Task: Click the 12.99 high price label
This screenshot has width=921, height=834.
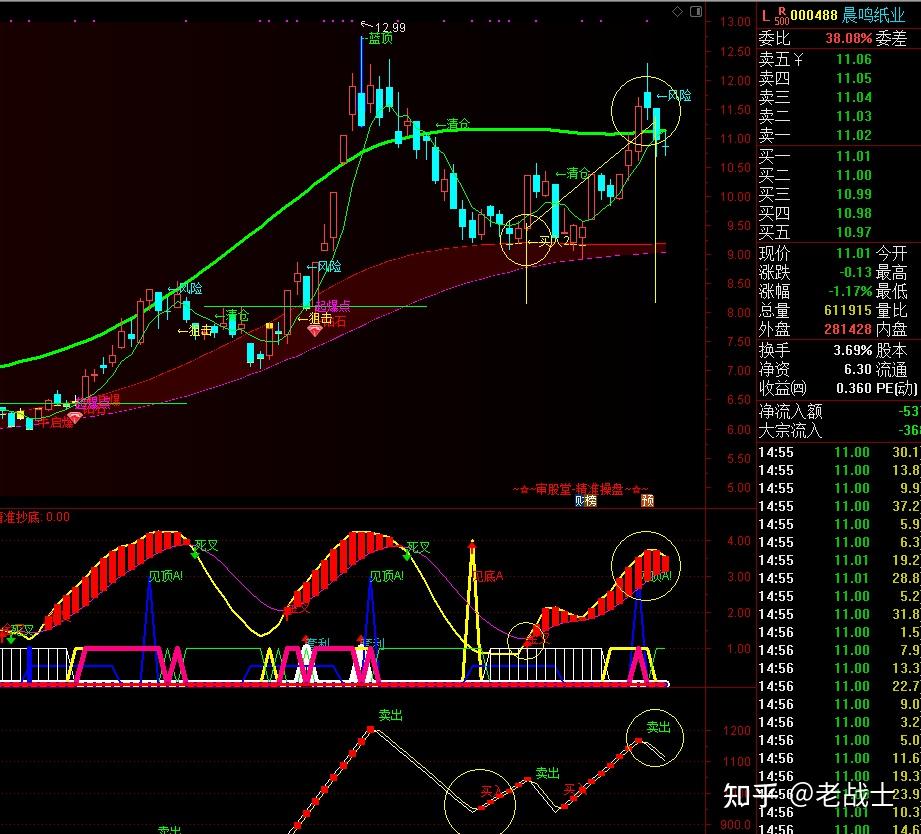Action: click(390, 27)
